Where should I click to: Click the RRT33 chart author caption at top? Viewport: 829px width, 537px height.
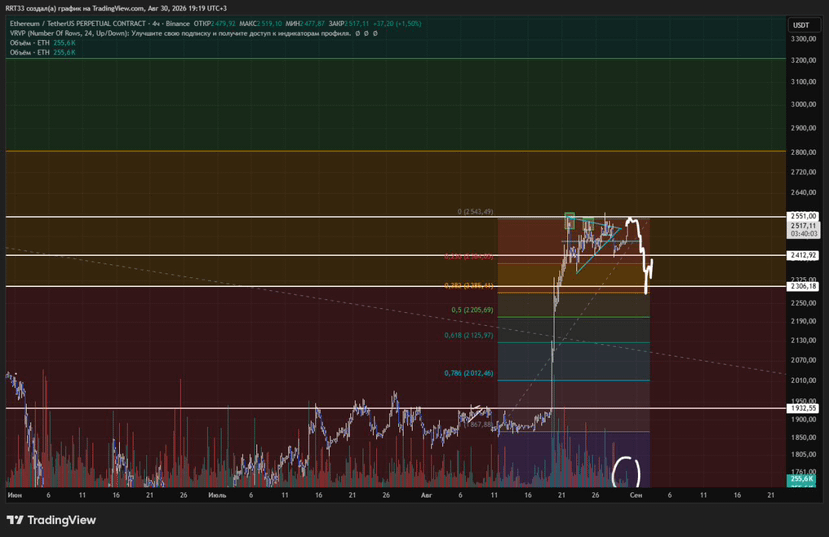pos(116,8)
